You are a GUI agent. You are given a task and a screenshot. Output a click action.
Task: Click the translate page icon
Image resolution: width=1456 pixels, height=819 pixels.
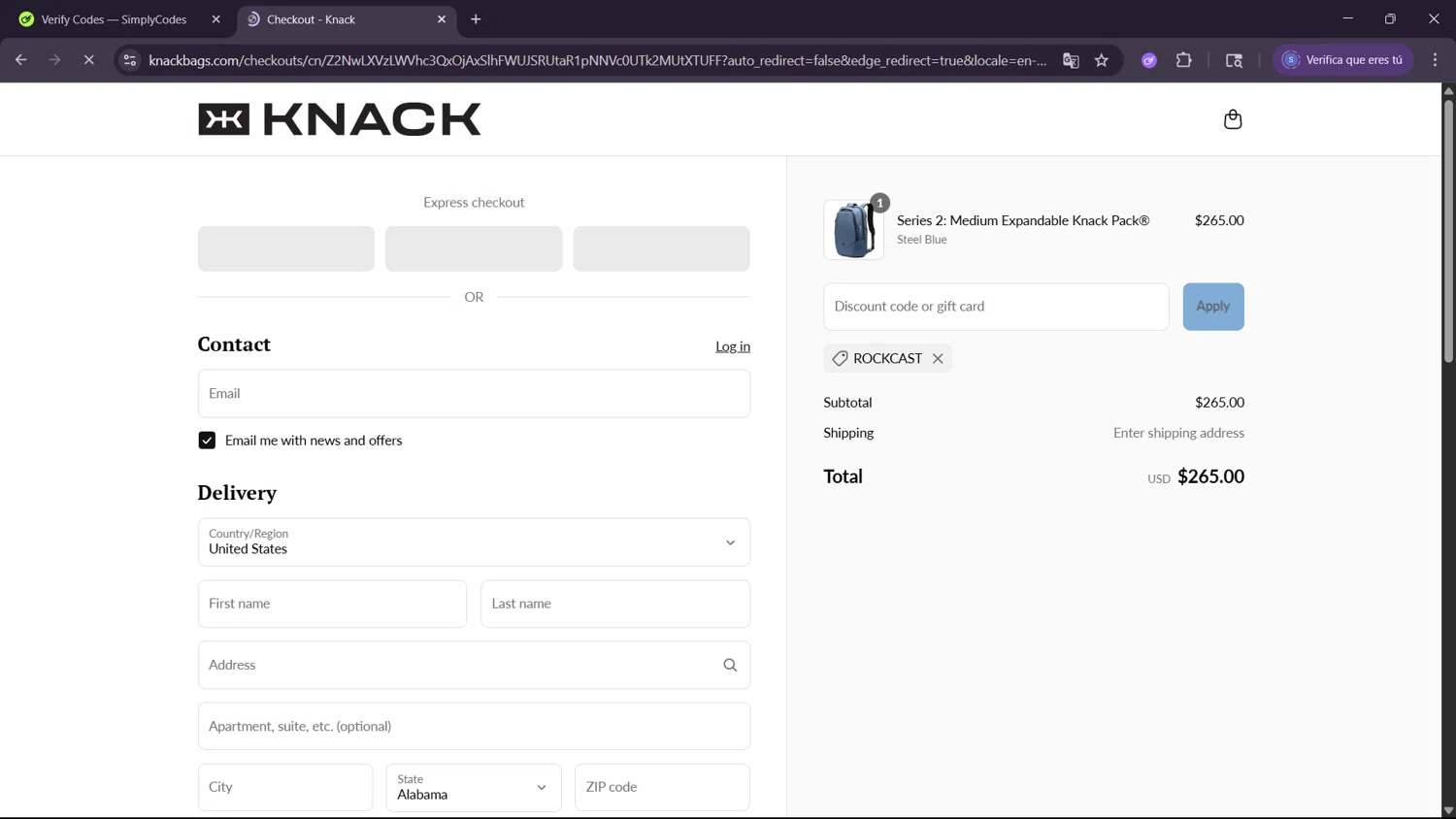coord(1071,60)
